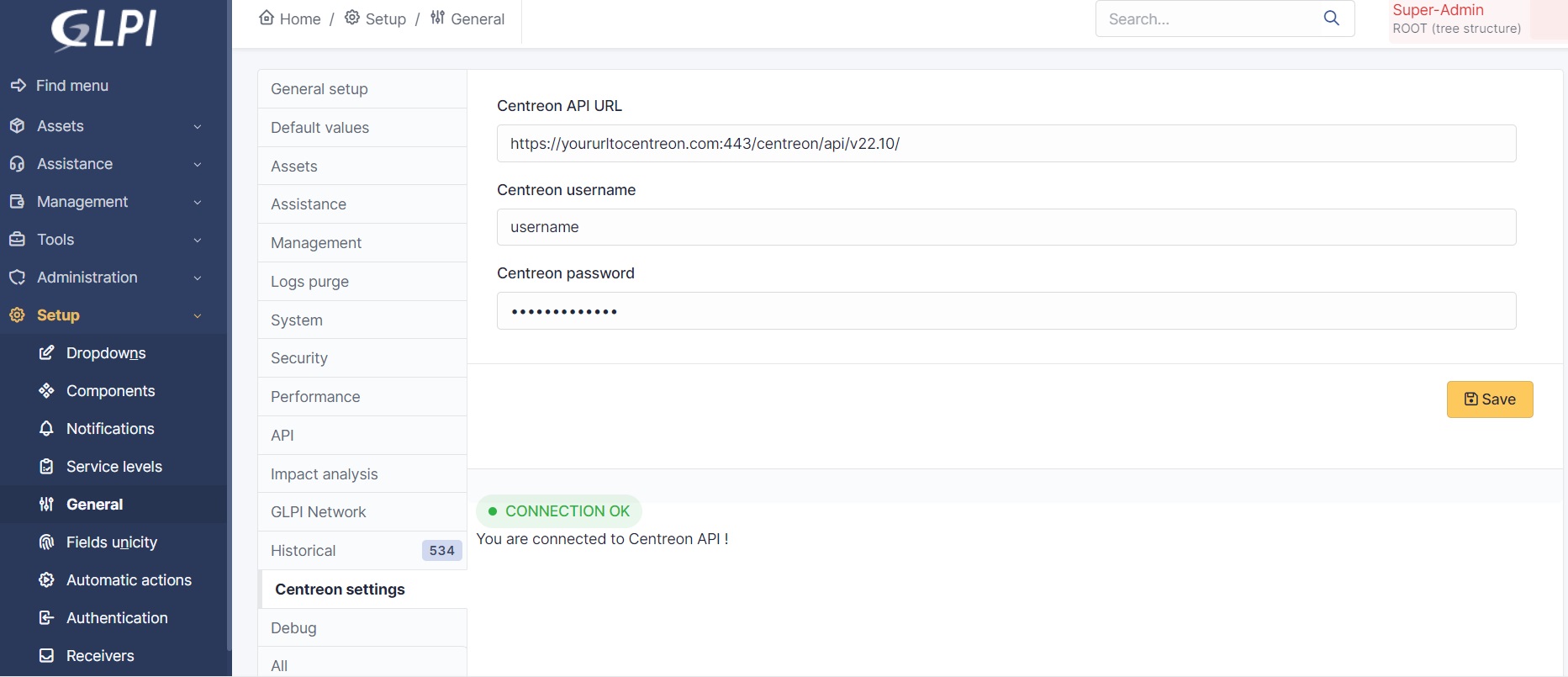Open the Security settings tab

click(299, 358)
